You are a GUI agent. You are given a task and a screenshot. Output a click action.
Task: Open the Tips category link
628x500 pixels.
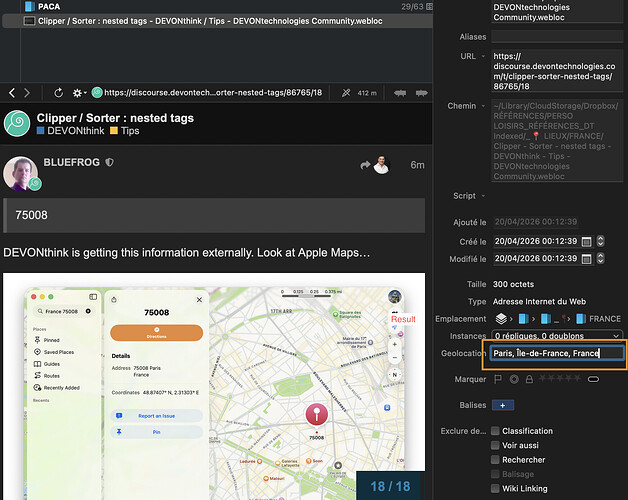coord(125,131)
